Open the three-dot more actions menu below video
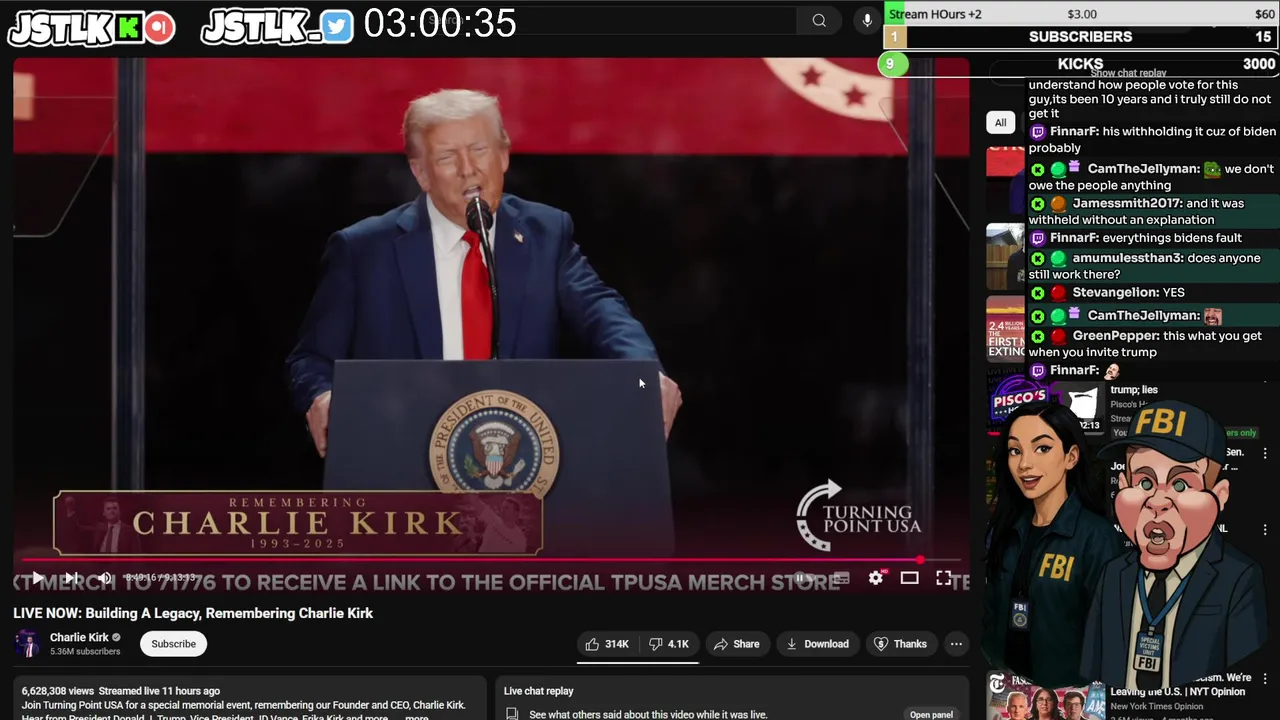The image size is (1280, 720). (956, 644)
